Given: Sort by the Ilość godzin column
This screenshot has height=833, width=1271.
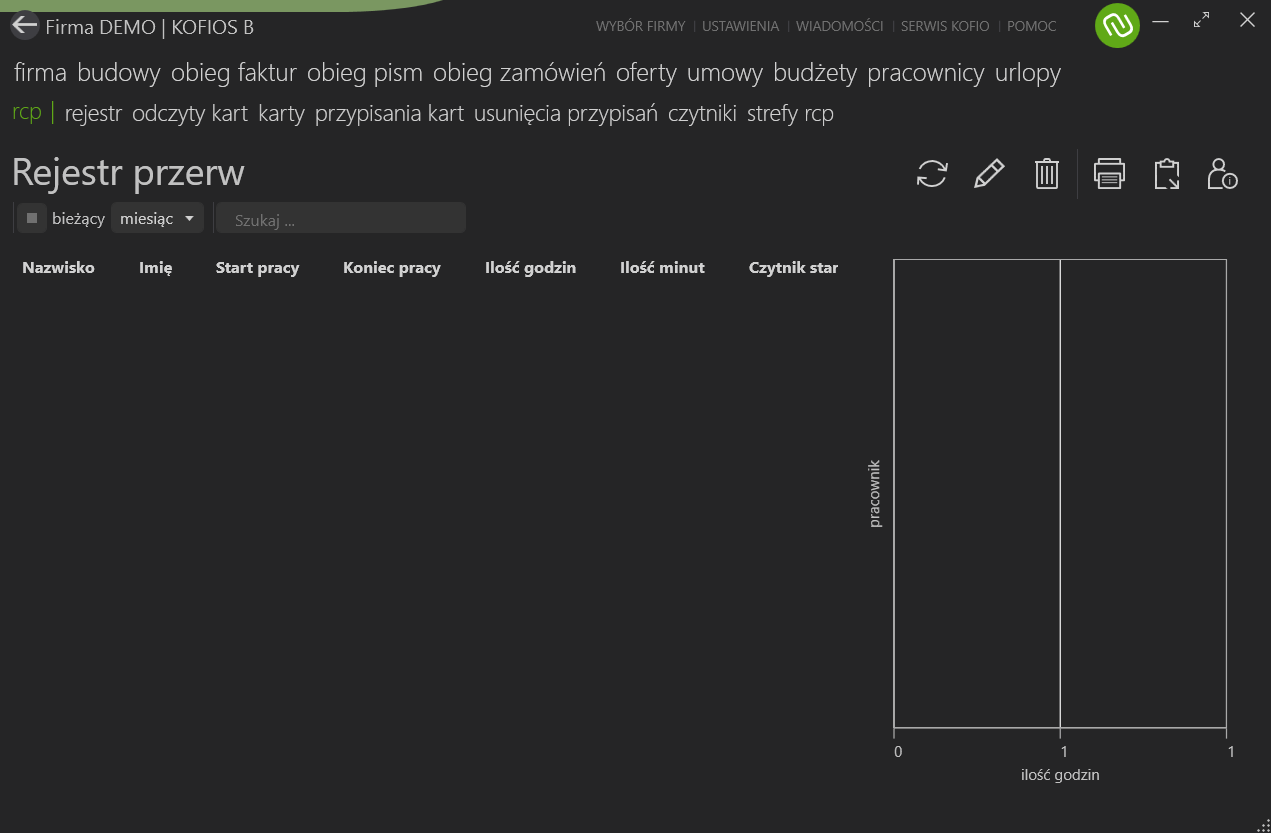Looking at the screenshot, I should point(530,267).
